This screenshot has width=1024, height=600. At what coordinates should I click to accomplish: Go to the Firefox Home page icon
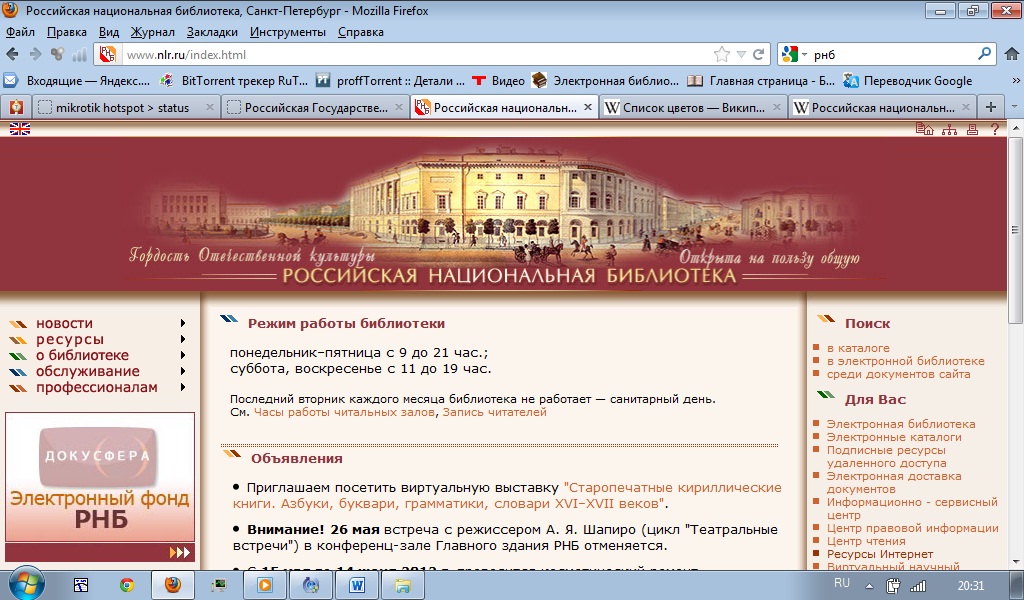tap(1011, 55)
